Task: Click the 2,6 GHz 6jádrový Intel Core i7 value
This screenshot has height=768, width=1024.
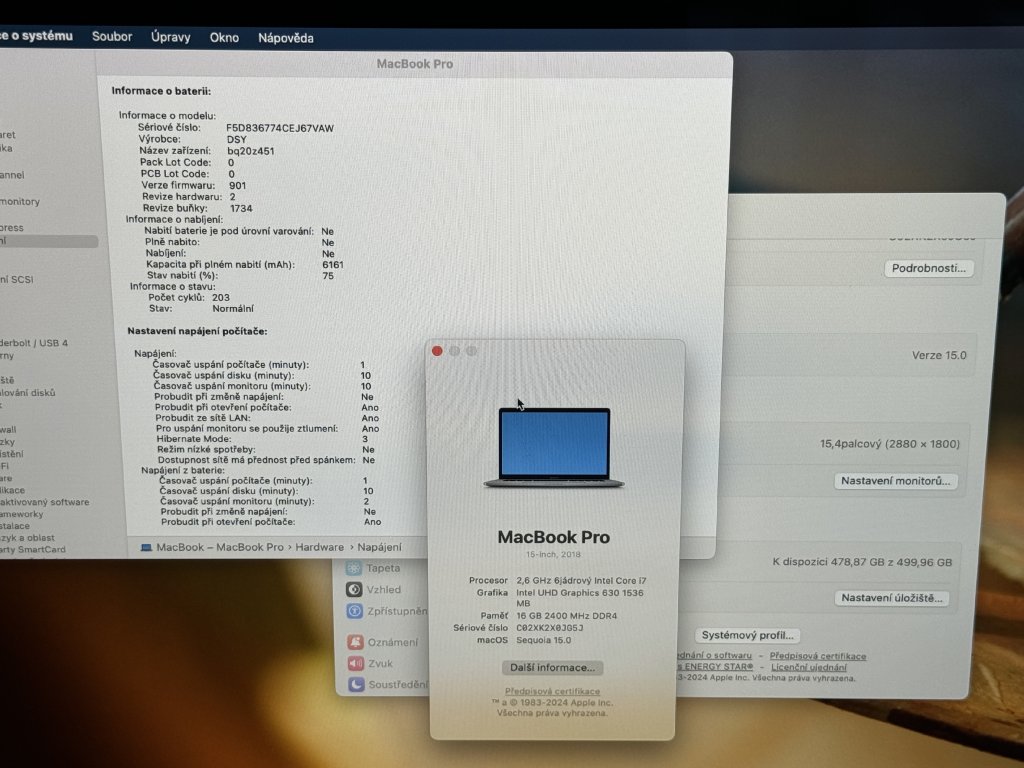Action: tap(581, 581)
